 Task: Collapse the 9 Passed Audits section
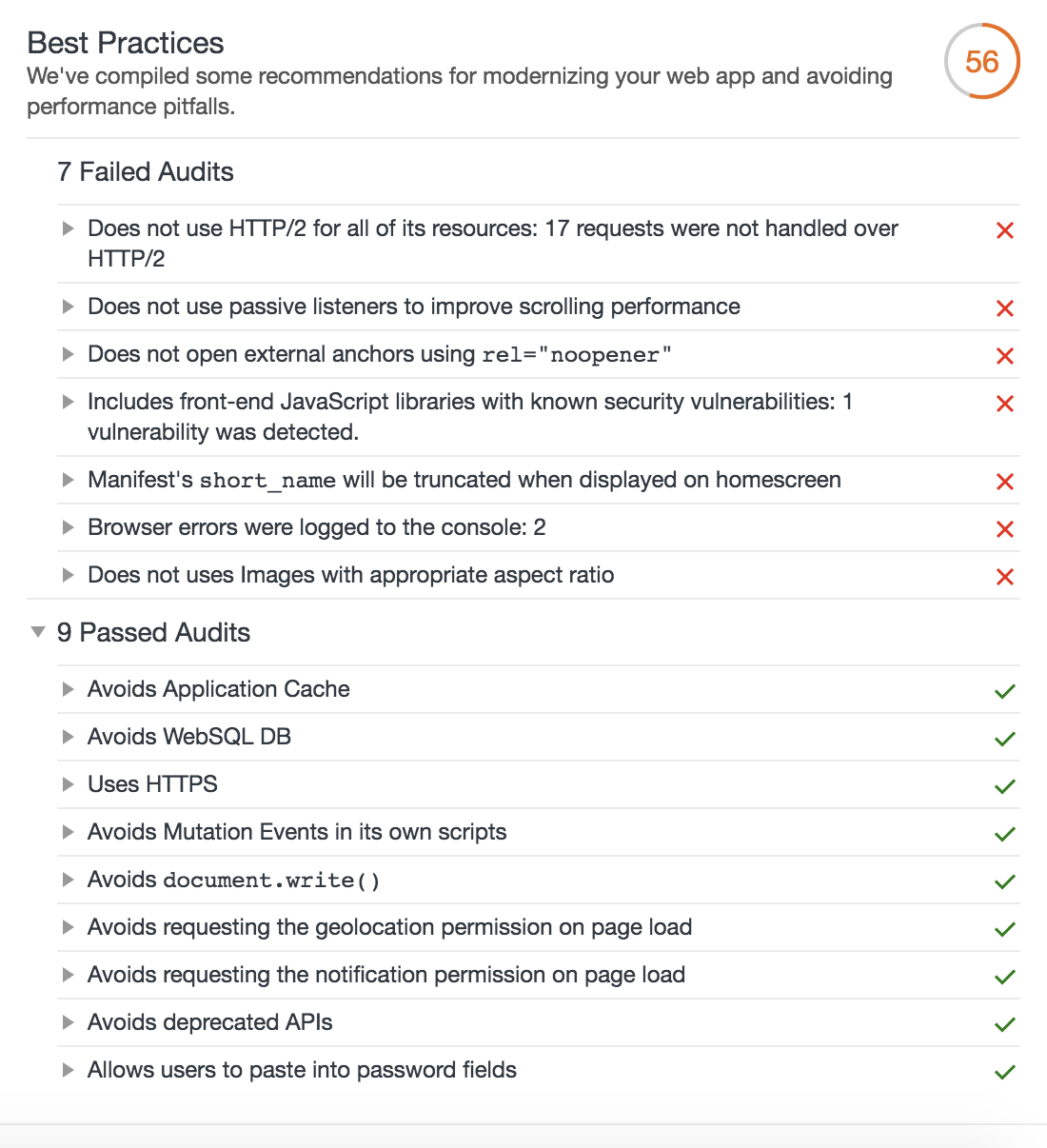38,632
